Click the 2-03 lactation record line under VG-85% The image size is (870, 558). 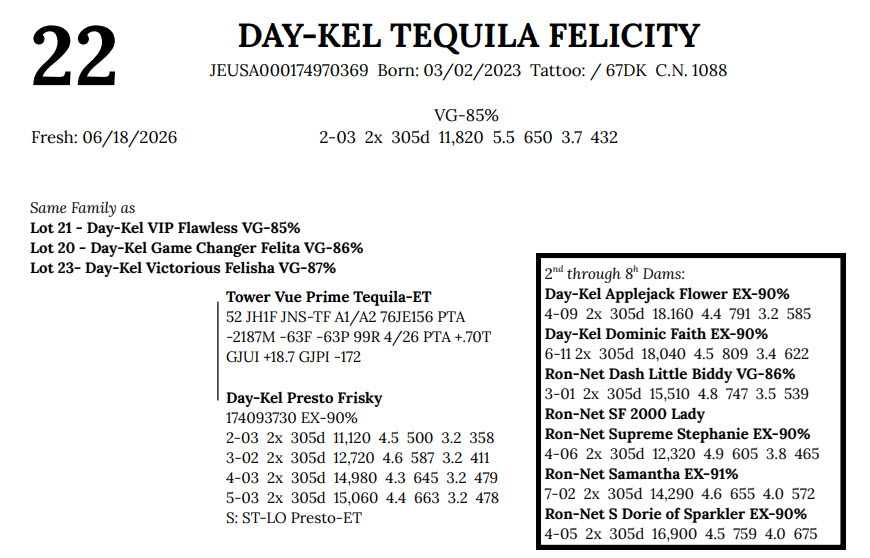(x=468, y=137)
